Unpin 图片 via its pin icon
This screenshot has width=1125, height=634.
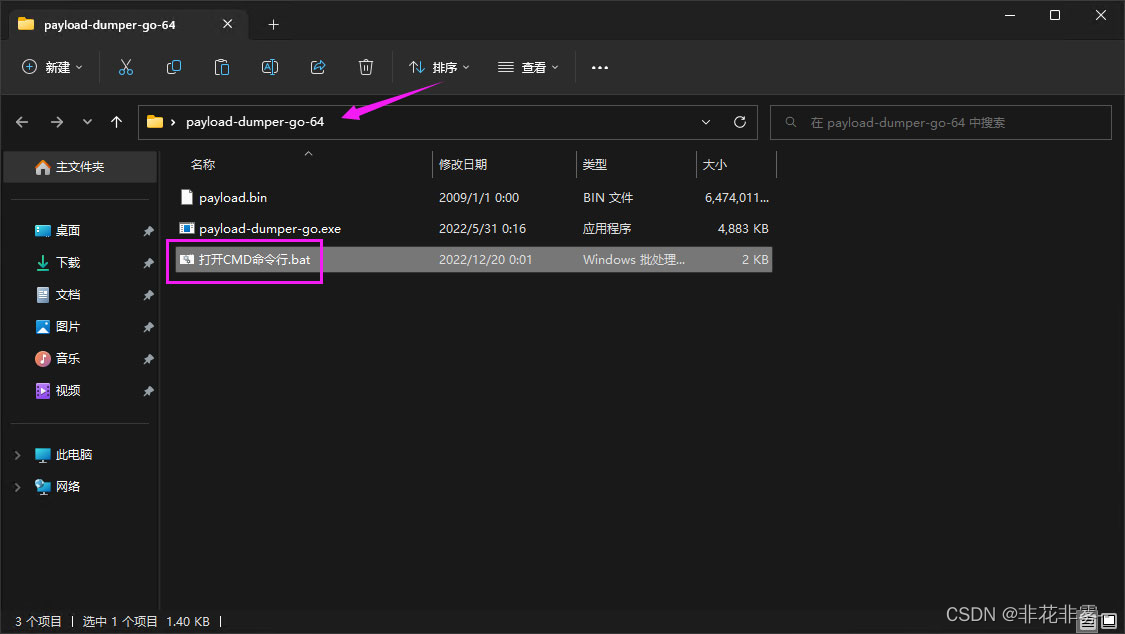[x=148, y=327]
